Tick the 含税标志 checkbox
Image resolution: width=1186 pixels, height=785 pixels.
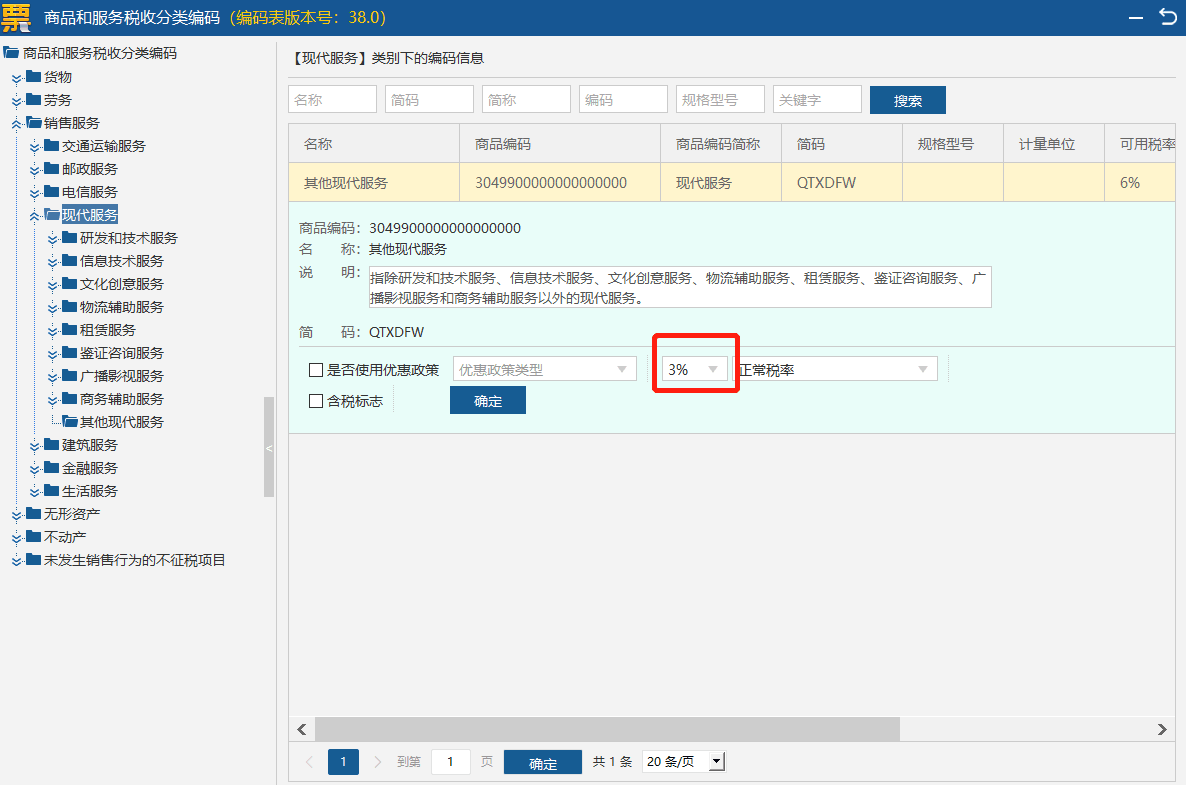tap(316, 401)
